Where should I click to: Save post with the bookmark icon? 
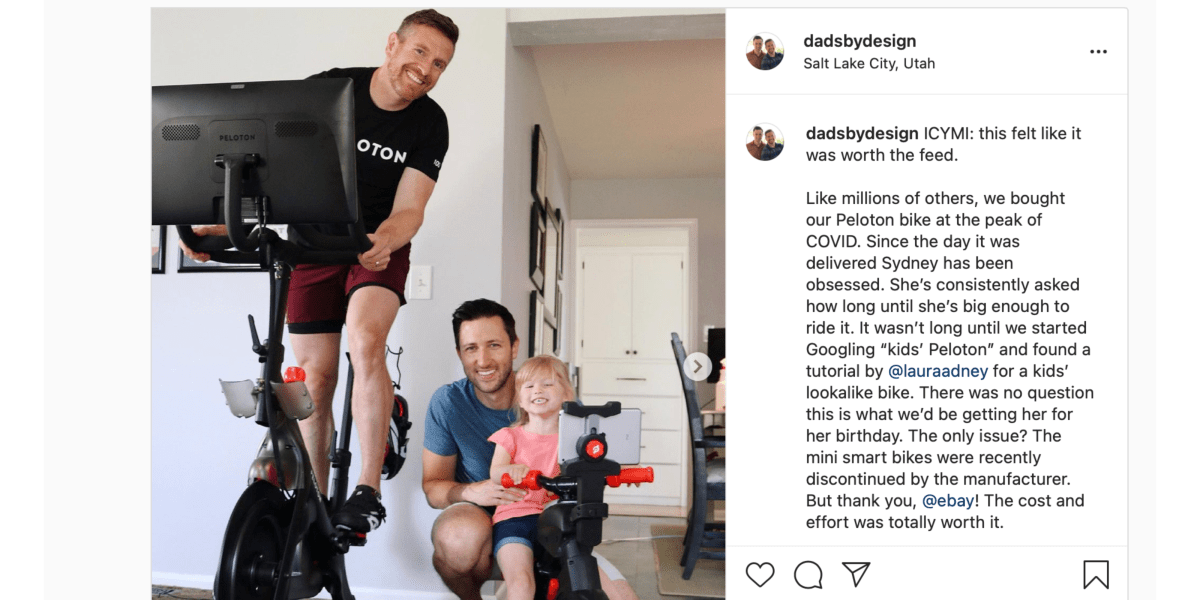[x=1096, y=574]
